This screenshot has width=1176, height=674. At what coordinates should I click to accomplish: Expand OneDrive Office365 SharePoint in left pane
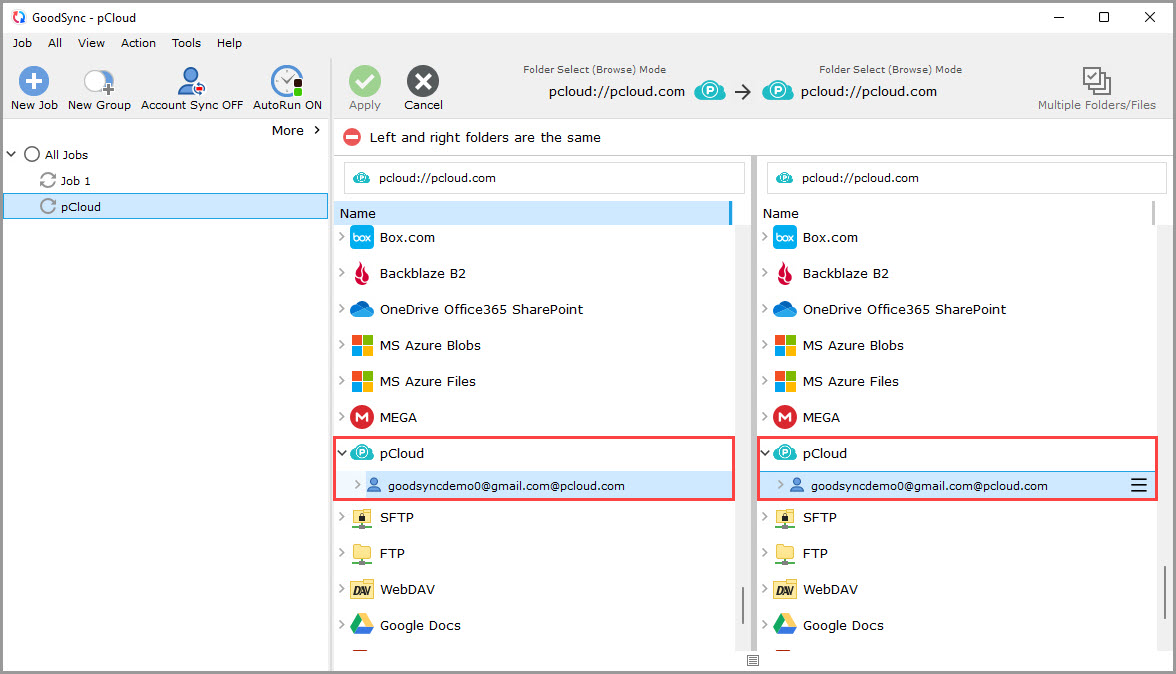coord(342,309)
